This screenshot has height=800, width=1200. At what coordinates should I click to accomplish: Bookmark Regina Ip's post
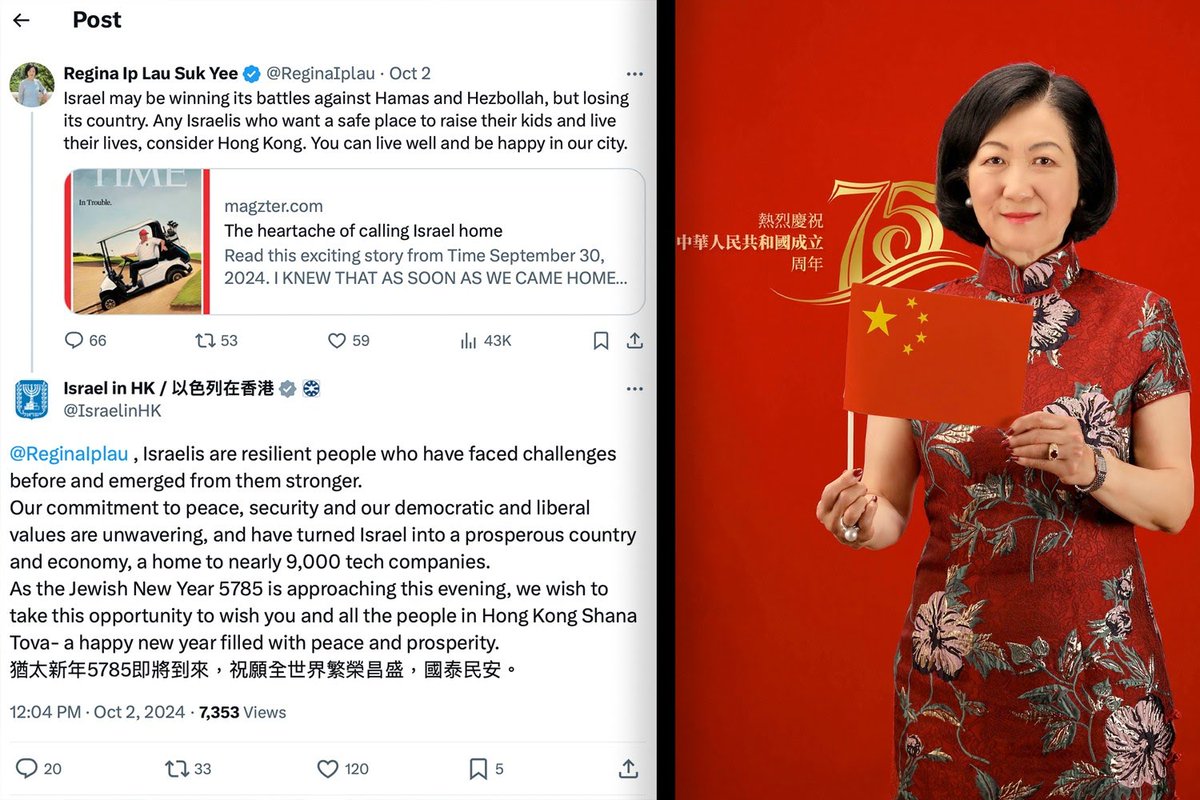coord(601,340)
